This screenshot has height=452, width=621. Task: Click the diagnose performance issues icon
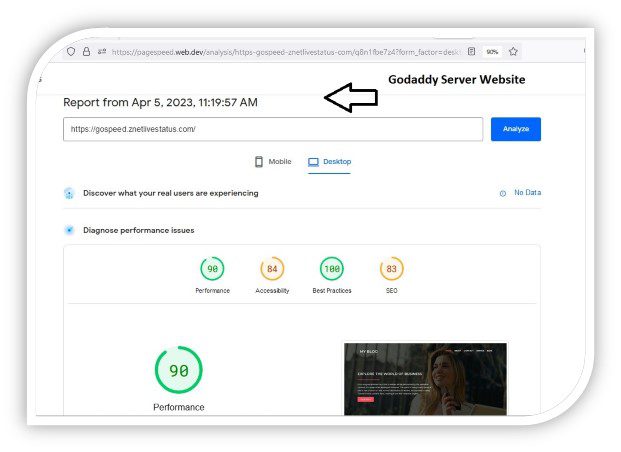[69, 230]
